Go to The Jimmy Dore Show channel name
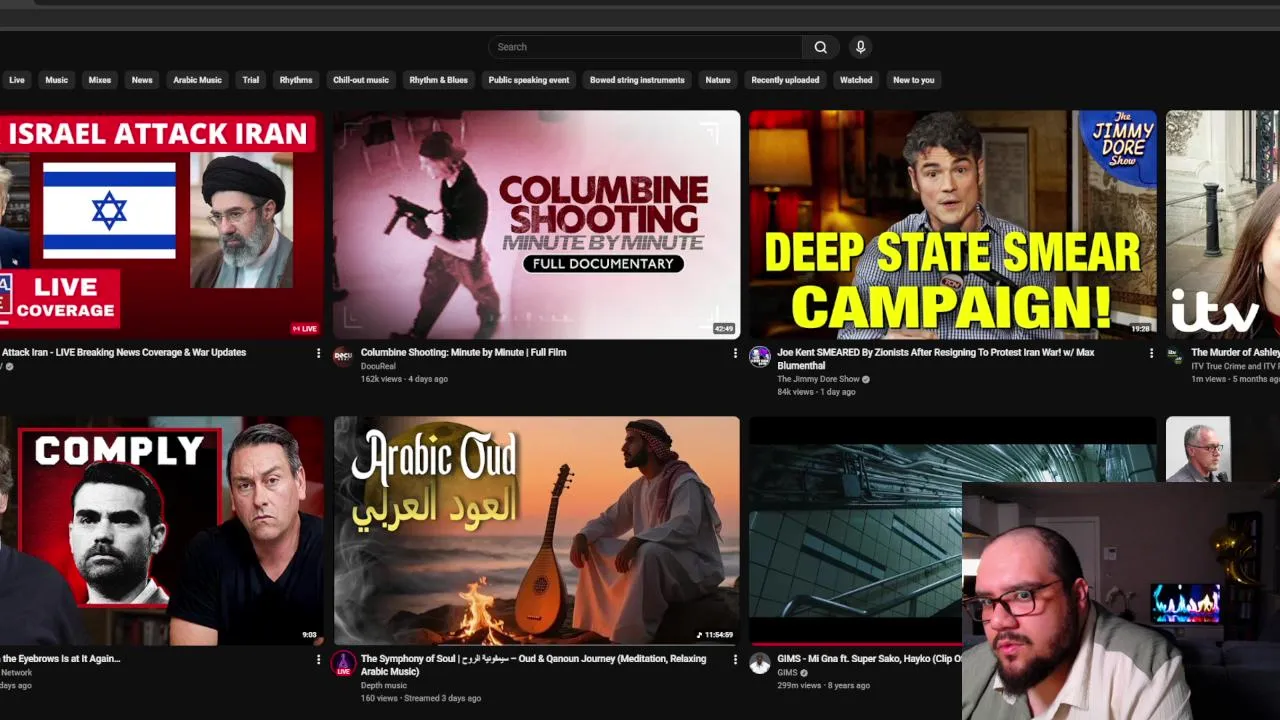This screenshot has height=720, width=1280. click(818, 380)
